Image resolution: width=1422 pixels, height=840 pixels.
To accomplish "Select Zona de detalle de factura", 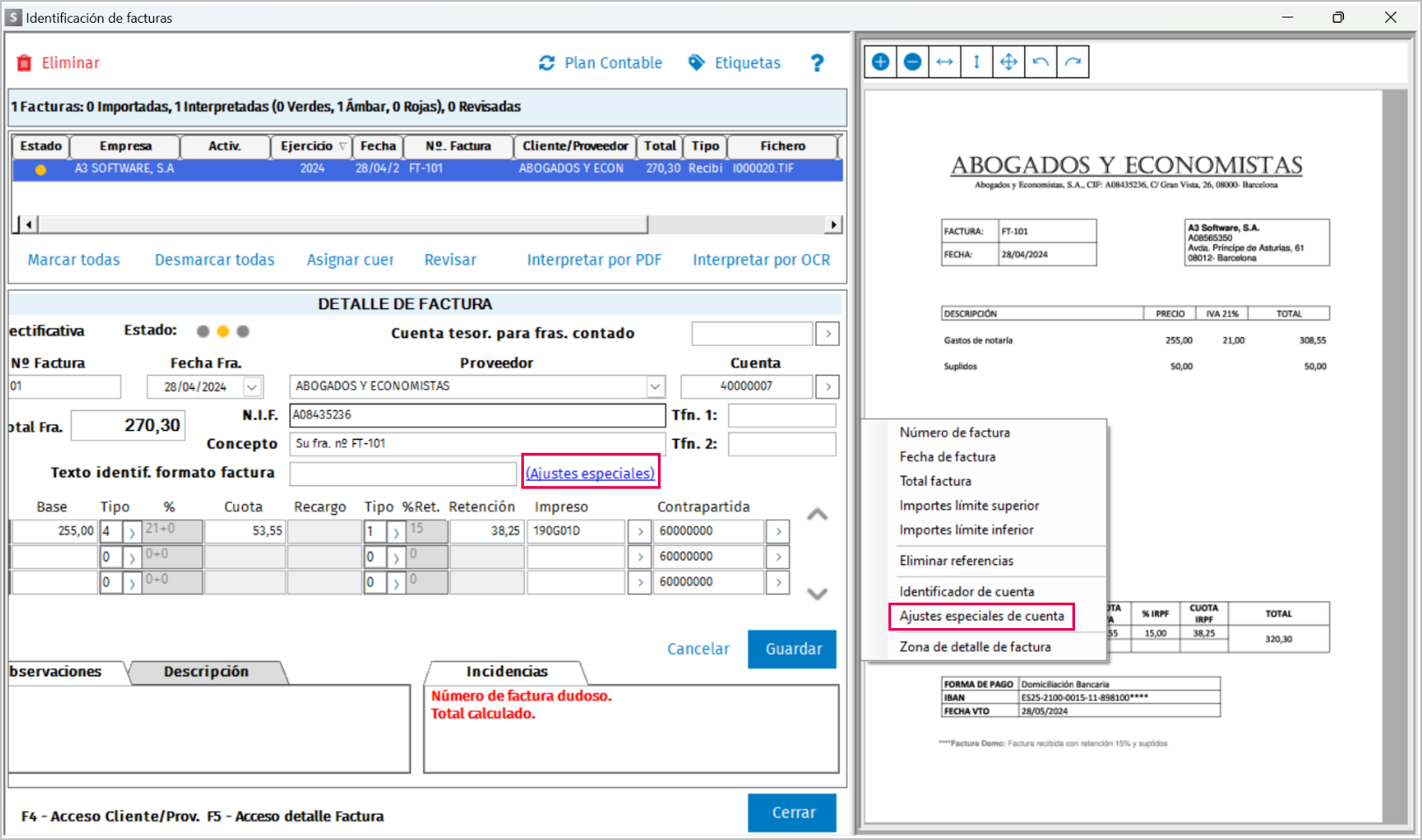I will tap(974, 647).
